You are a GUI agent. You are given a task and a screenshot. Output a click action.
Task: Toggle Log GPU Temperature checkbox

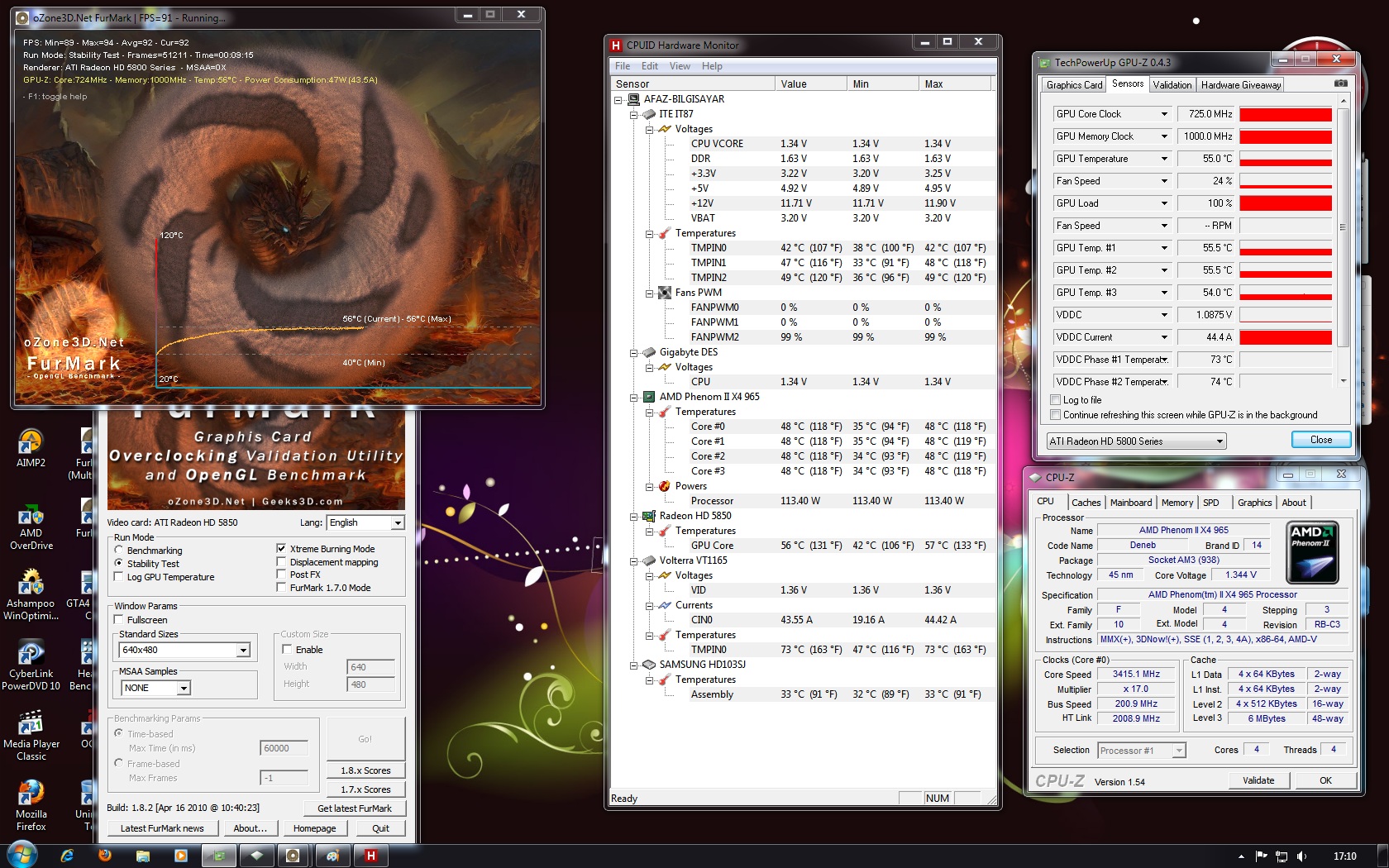[x=119, y=577]
